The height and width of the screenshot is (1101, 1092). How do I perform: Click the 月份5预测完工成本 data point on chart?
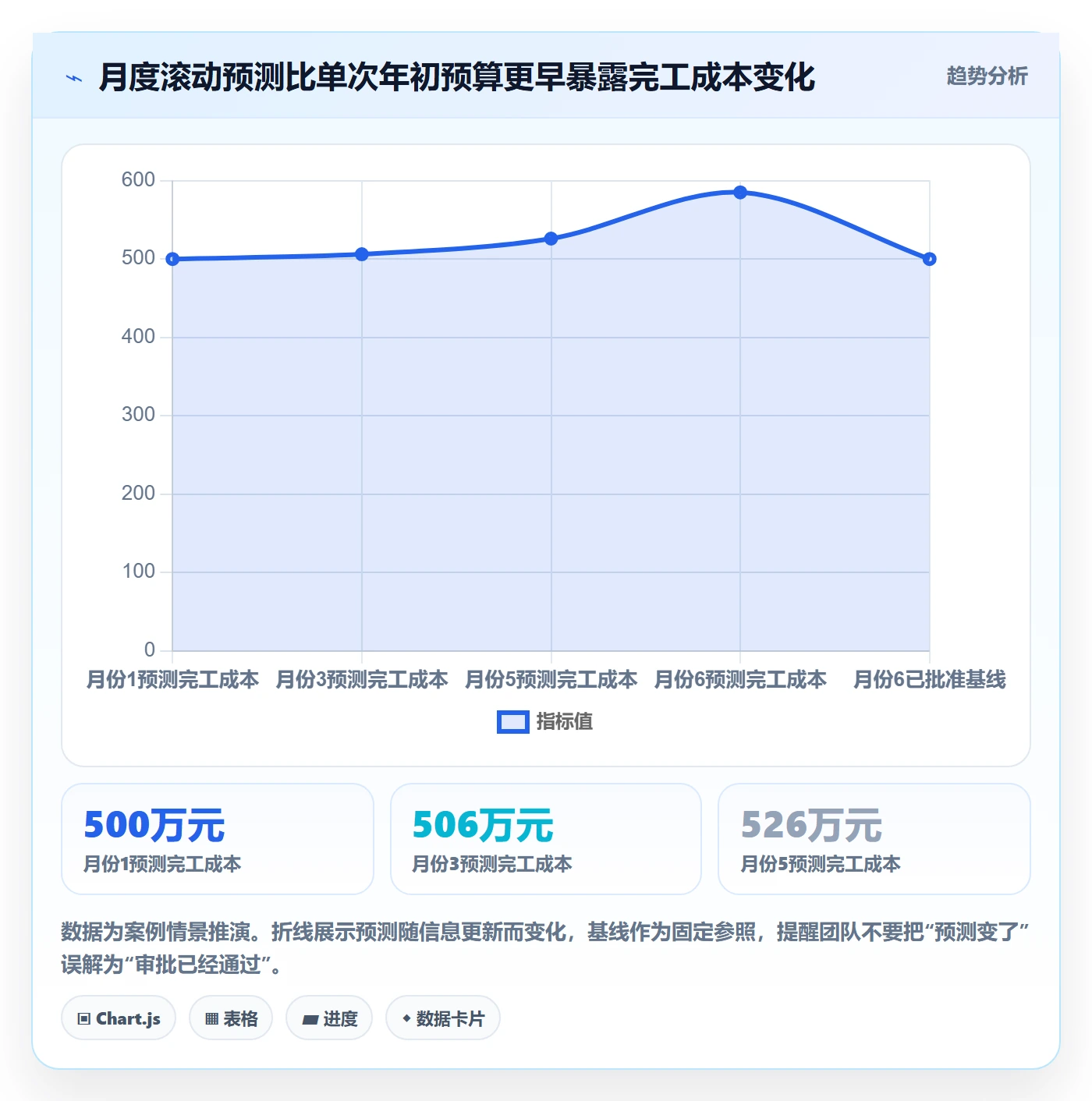point(551,239)
